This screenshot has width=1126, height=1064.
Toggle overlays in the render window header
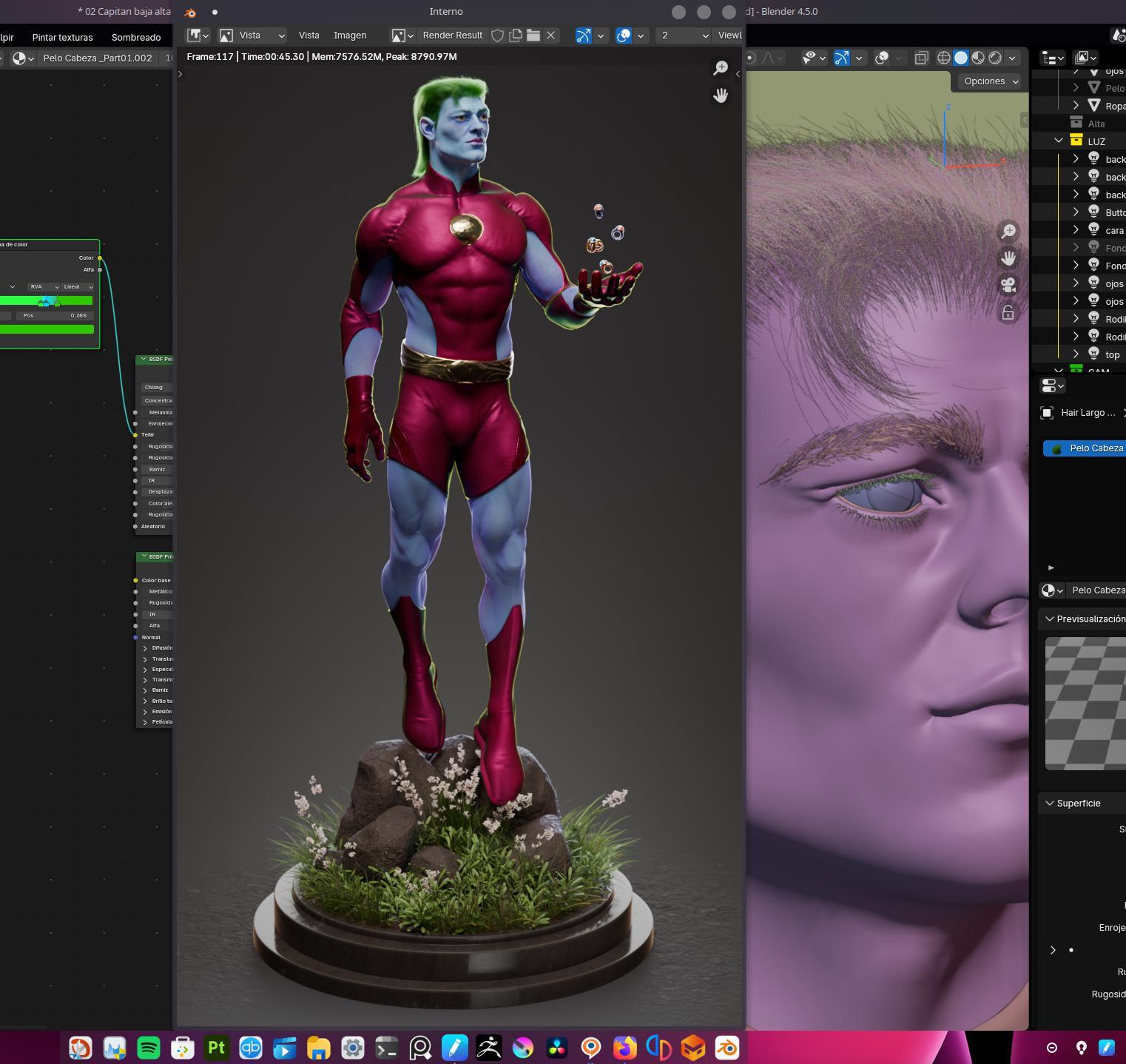click(x=624, y=35)
